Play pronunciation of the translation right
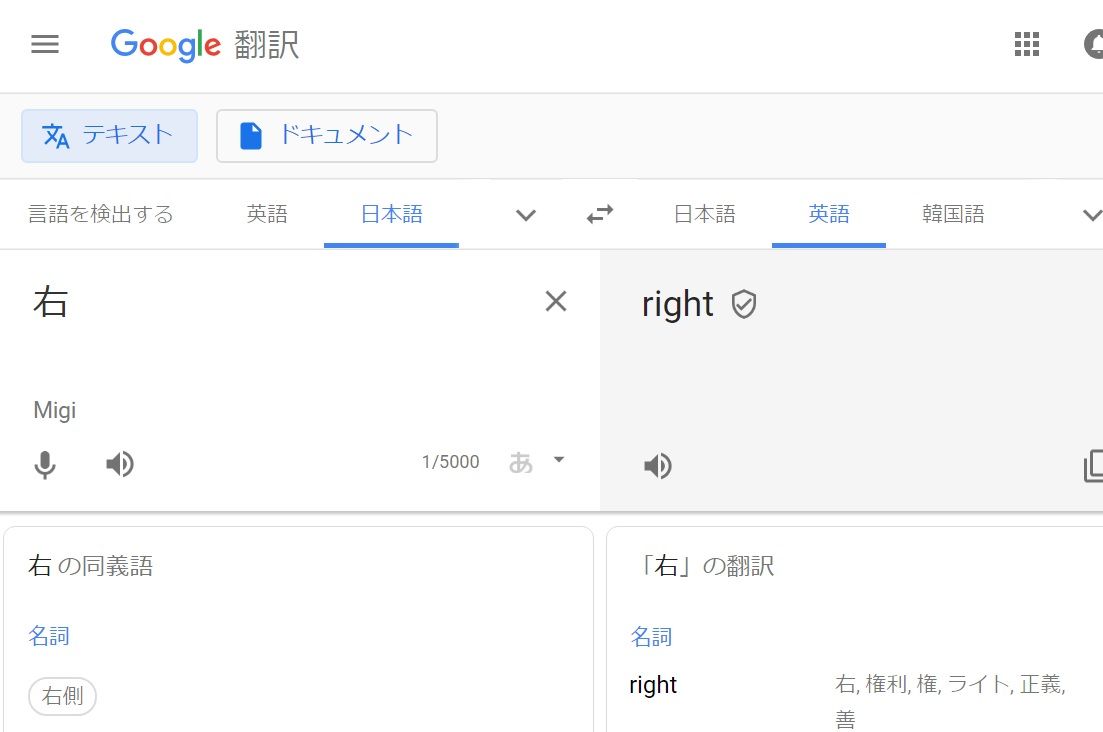This screenshot has height=732, width=1103. [657, 465]
